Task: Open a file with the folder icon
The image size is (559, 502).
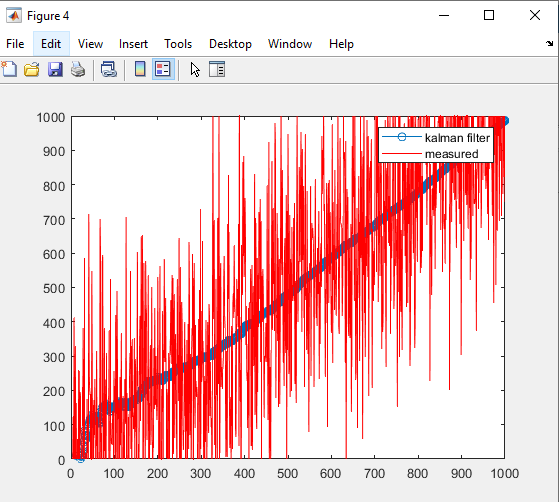Action: click(x=32, y=69)
